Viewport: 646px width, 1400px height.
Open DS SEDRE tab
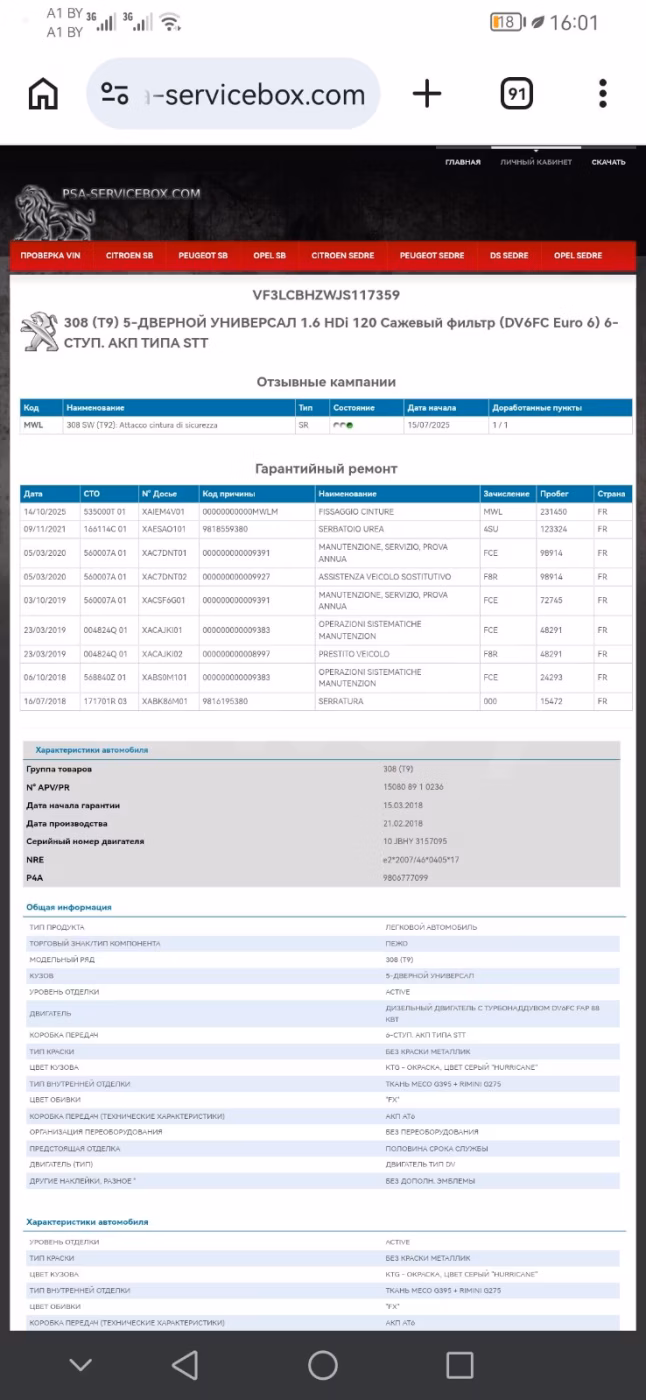tap(509, 255)
